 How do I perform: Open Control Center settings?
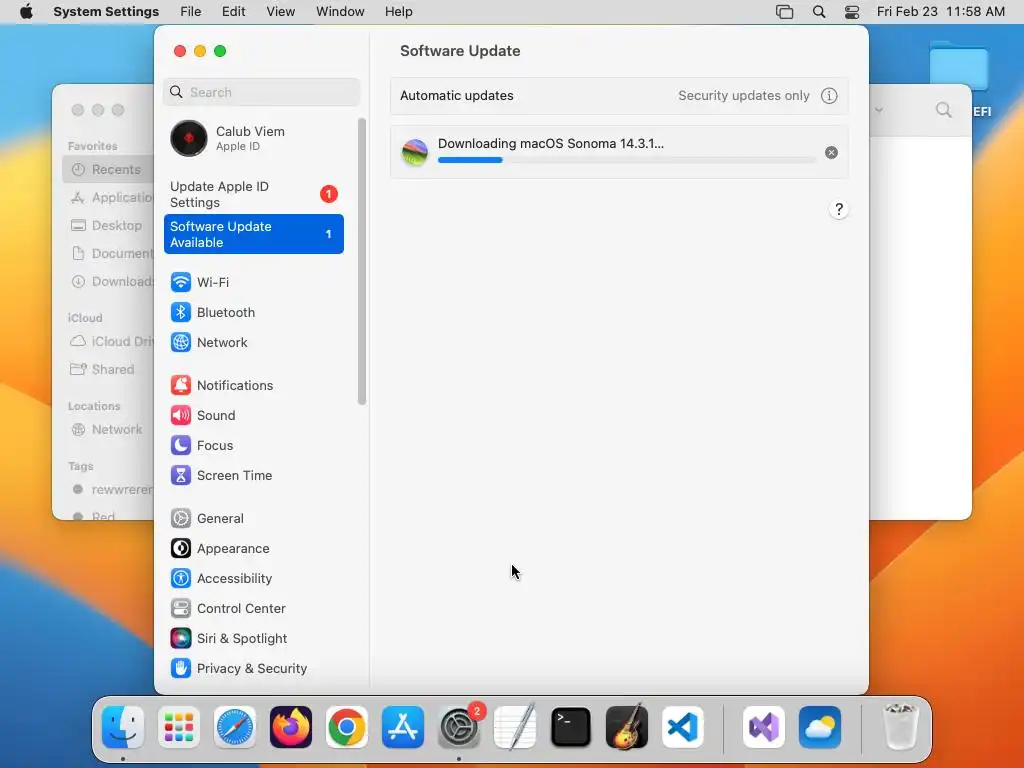tap(253, 609)
